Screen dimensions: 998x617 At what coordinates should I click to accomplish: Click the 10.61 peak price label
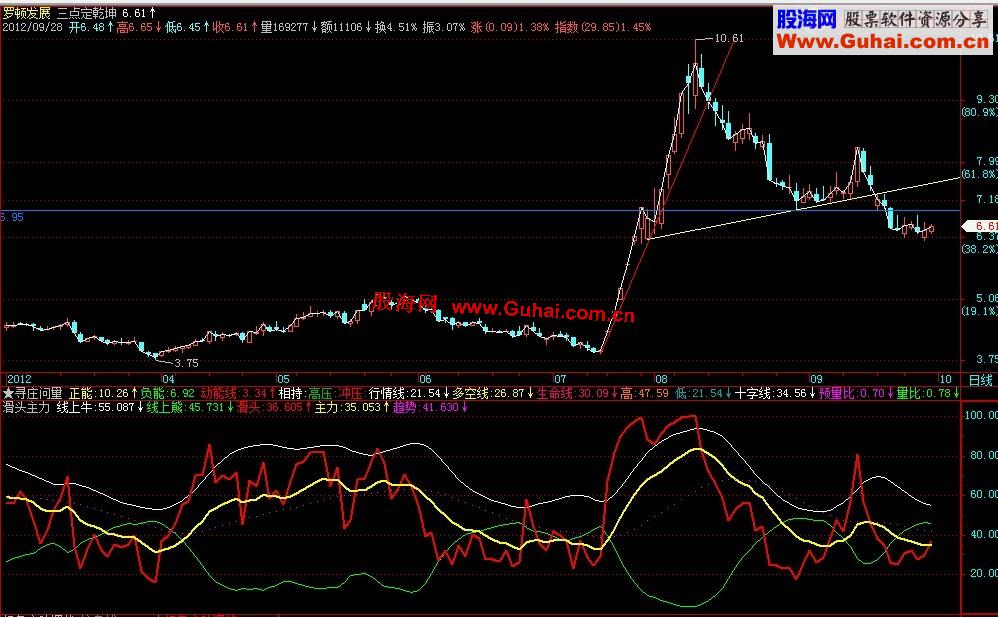(729, 38)
